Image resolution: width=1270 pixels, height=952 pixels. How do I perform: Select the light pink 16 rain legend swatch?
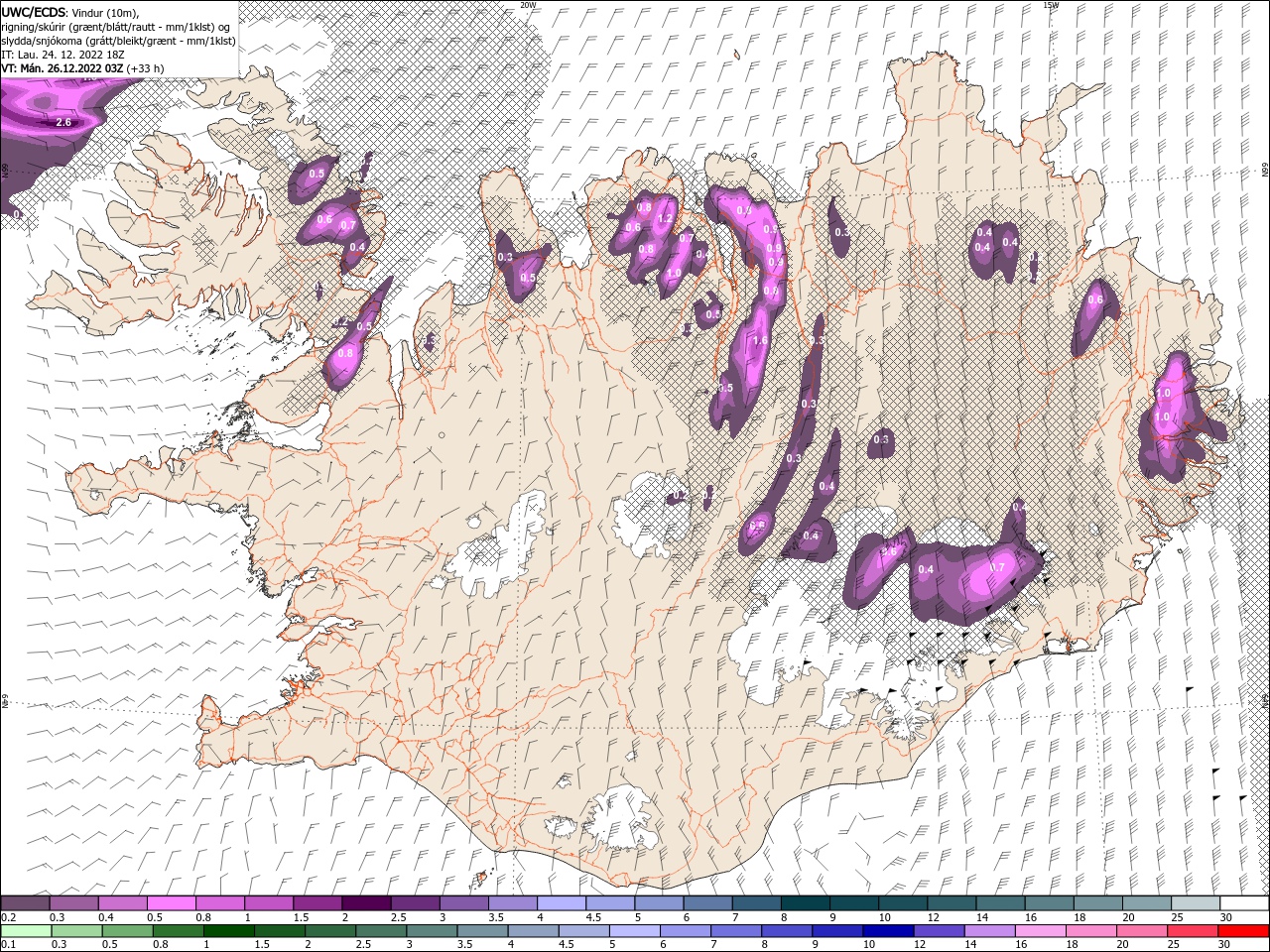click(x=1041, y=931)
